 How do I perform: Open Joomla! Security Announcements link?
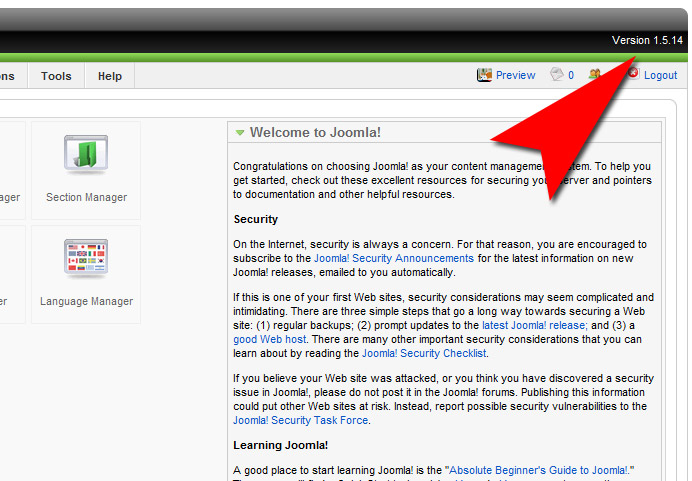pos(394,258)
